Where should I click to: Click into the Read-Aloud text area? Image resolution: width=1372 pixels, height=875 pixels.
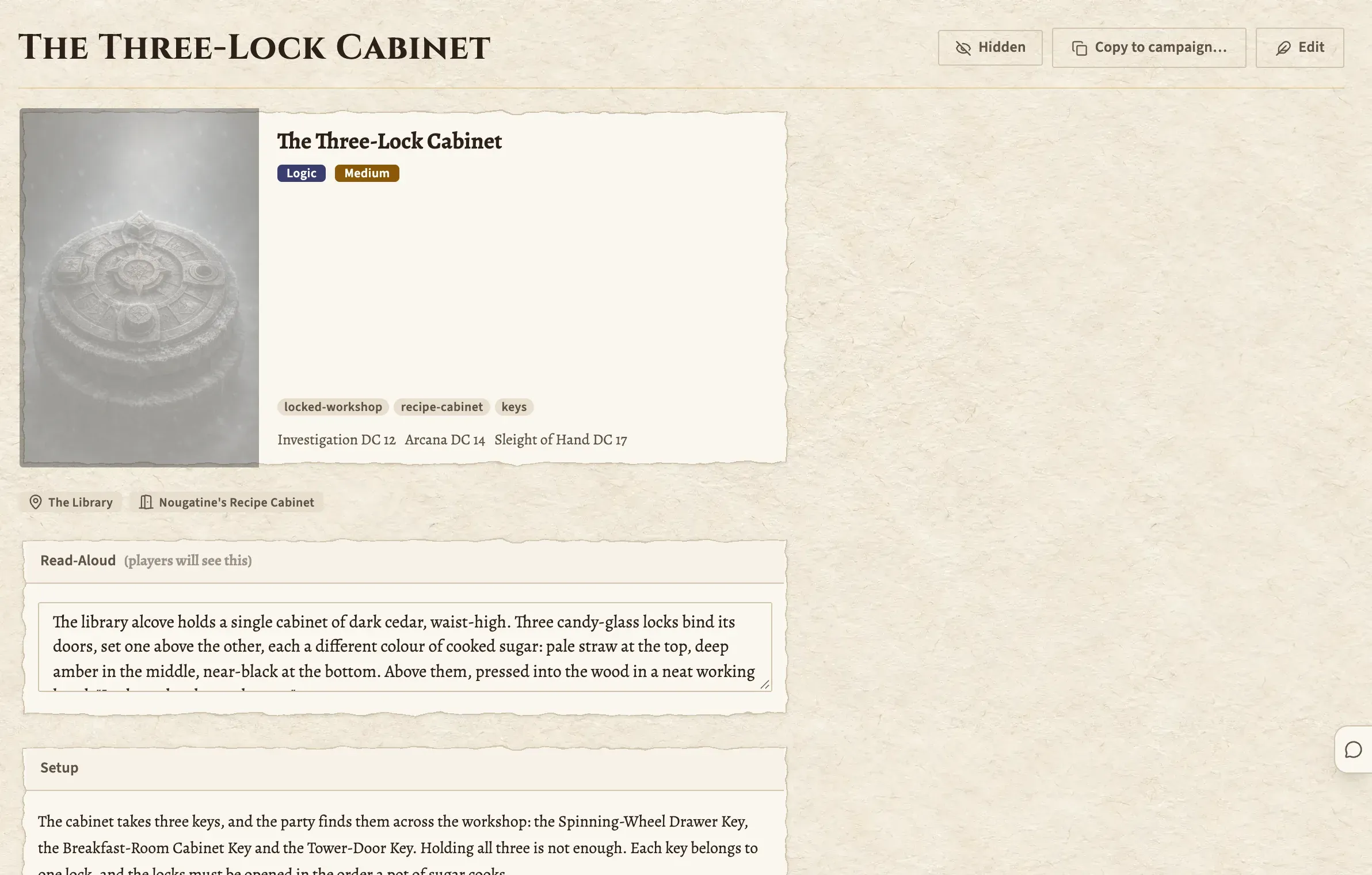pyautogui.click(x=405, y=646)
